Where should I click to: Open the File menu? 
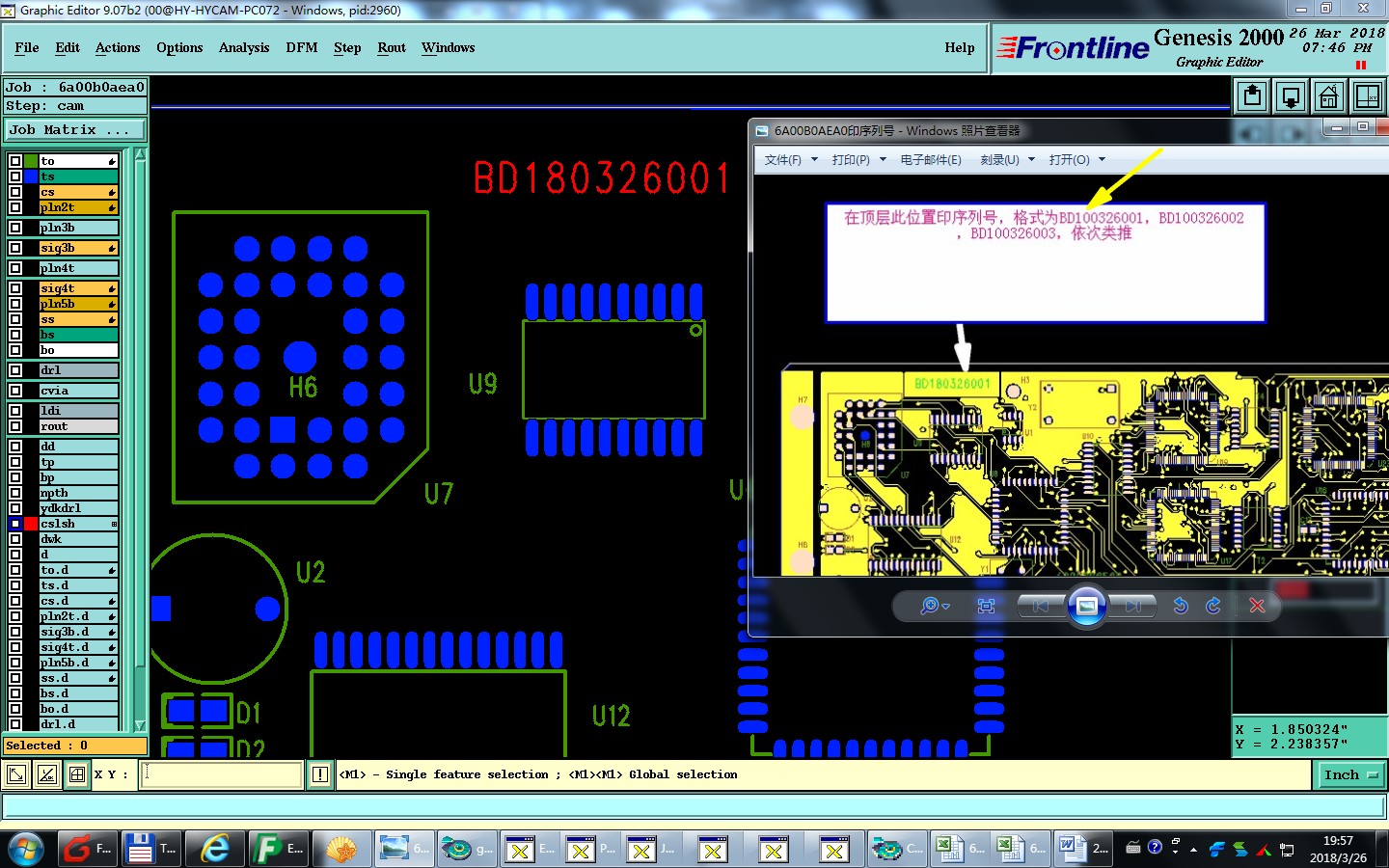(x=27, y=47)
